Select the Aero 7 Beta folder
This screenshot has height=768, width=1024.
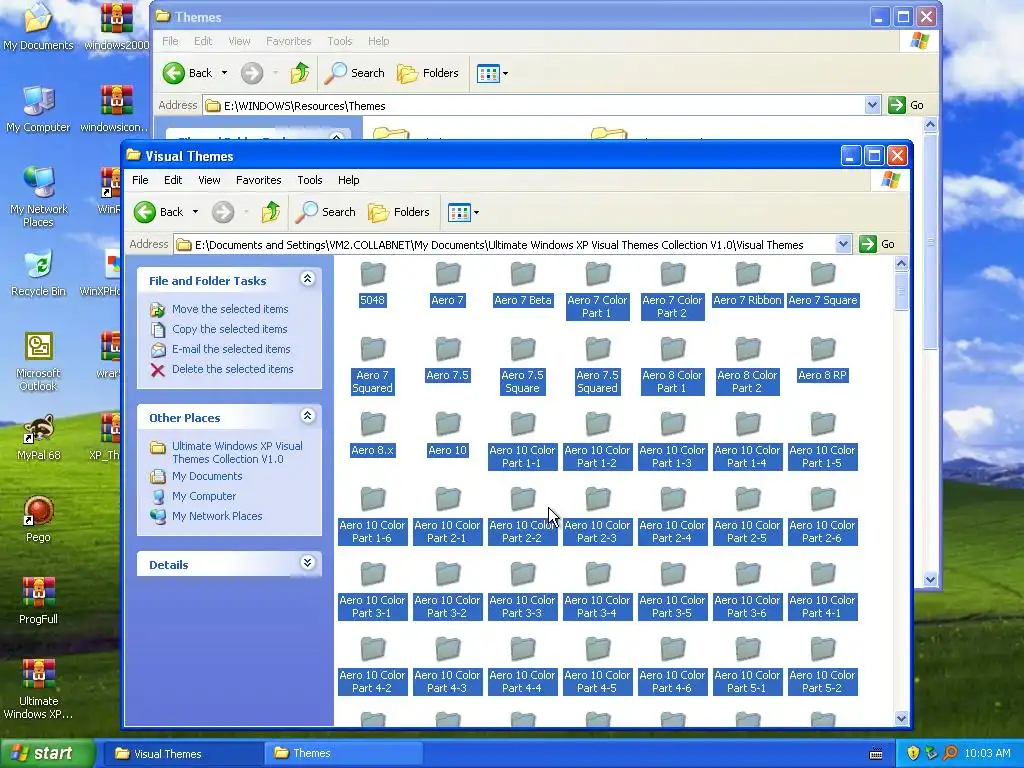point(522,284)
